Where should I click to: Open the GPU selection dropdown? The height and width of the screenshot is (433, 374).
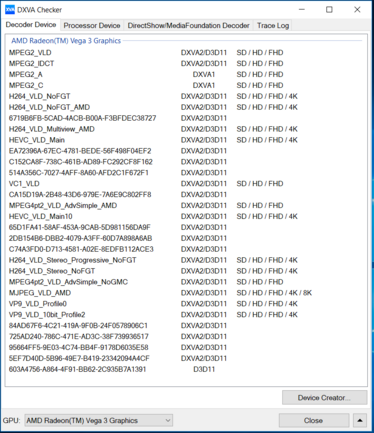click(99, 421)
